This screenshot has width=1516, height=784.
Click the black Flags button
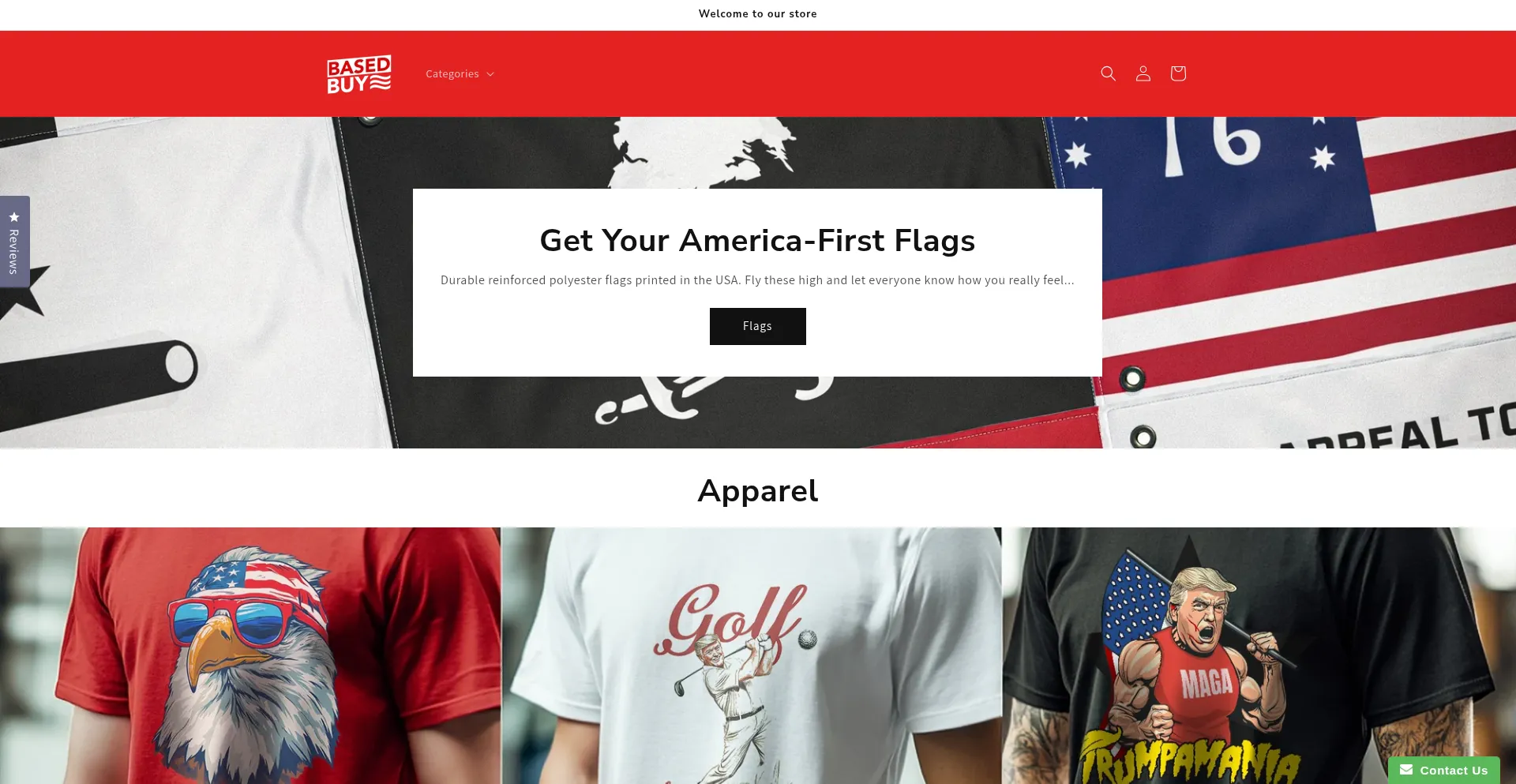757,326
